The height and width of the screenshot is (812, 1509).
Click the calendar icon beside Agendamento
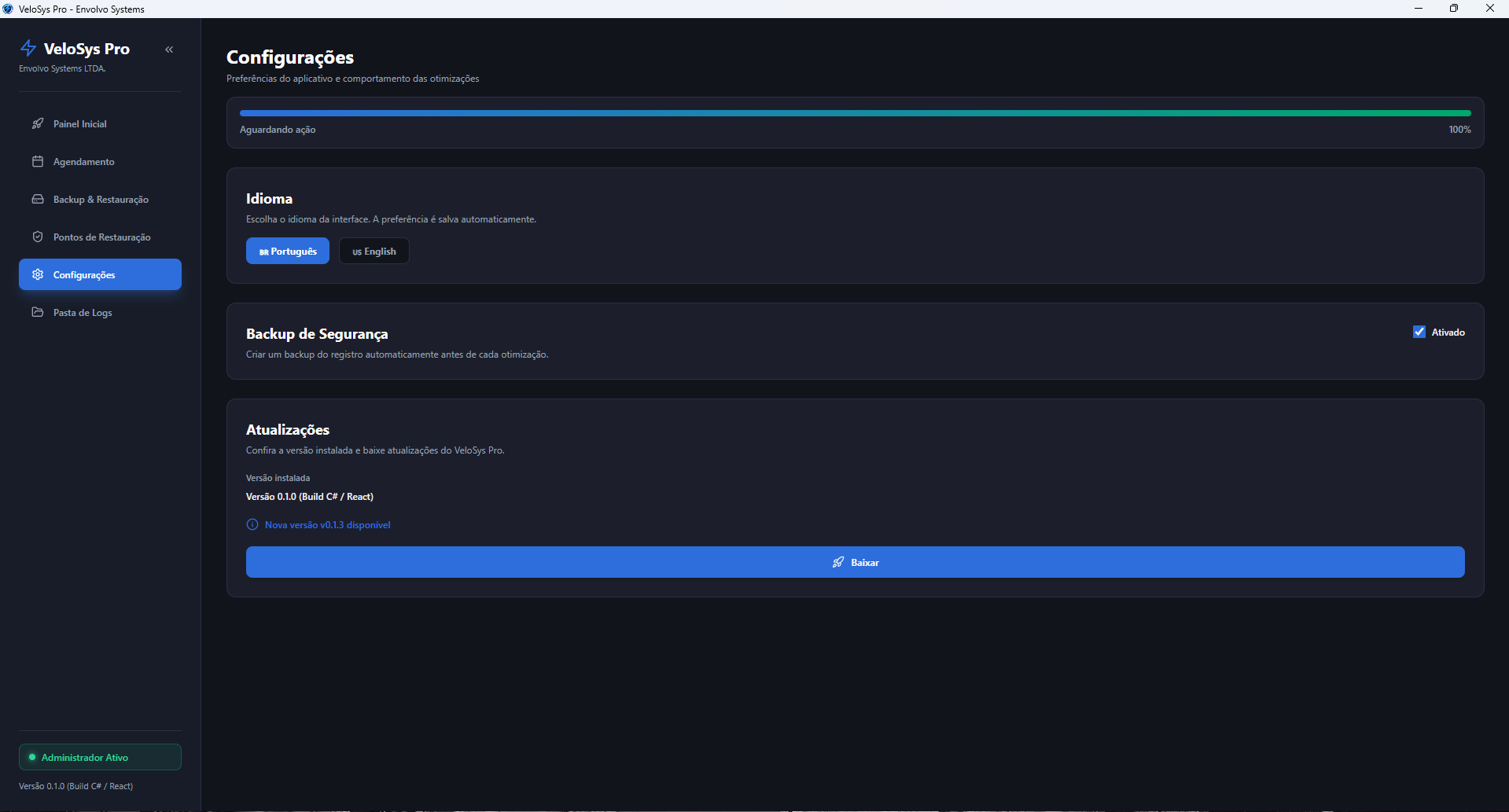[38, 161]
